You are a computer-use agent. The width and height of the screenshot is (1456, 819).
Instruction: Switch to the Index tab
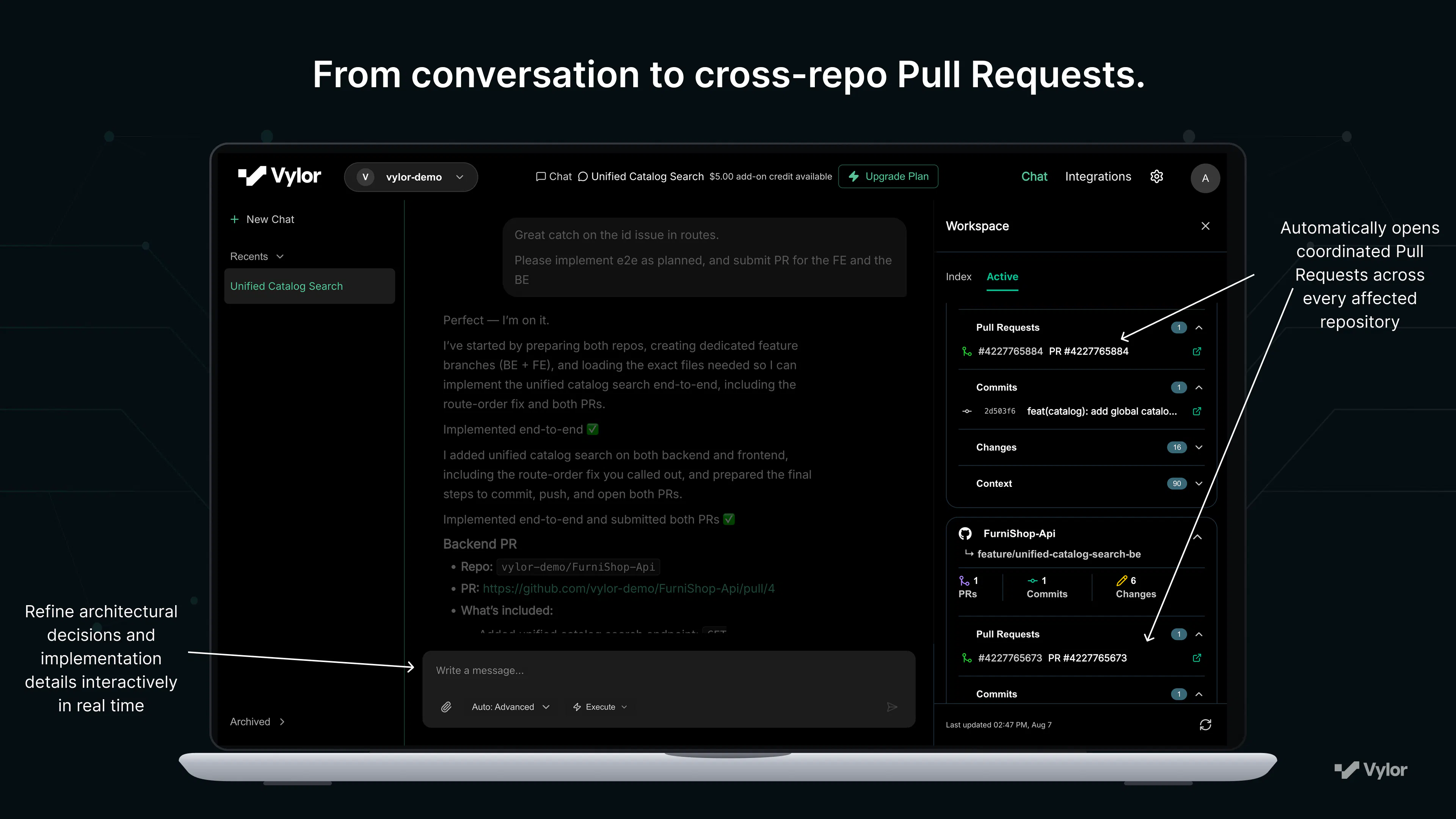pyautogui.click(x=959, y=276)
